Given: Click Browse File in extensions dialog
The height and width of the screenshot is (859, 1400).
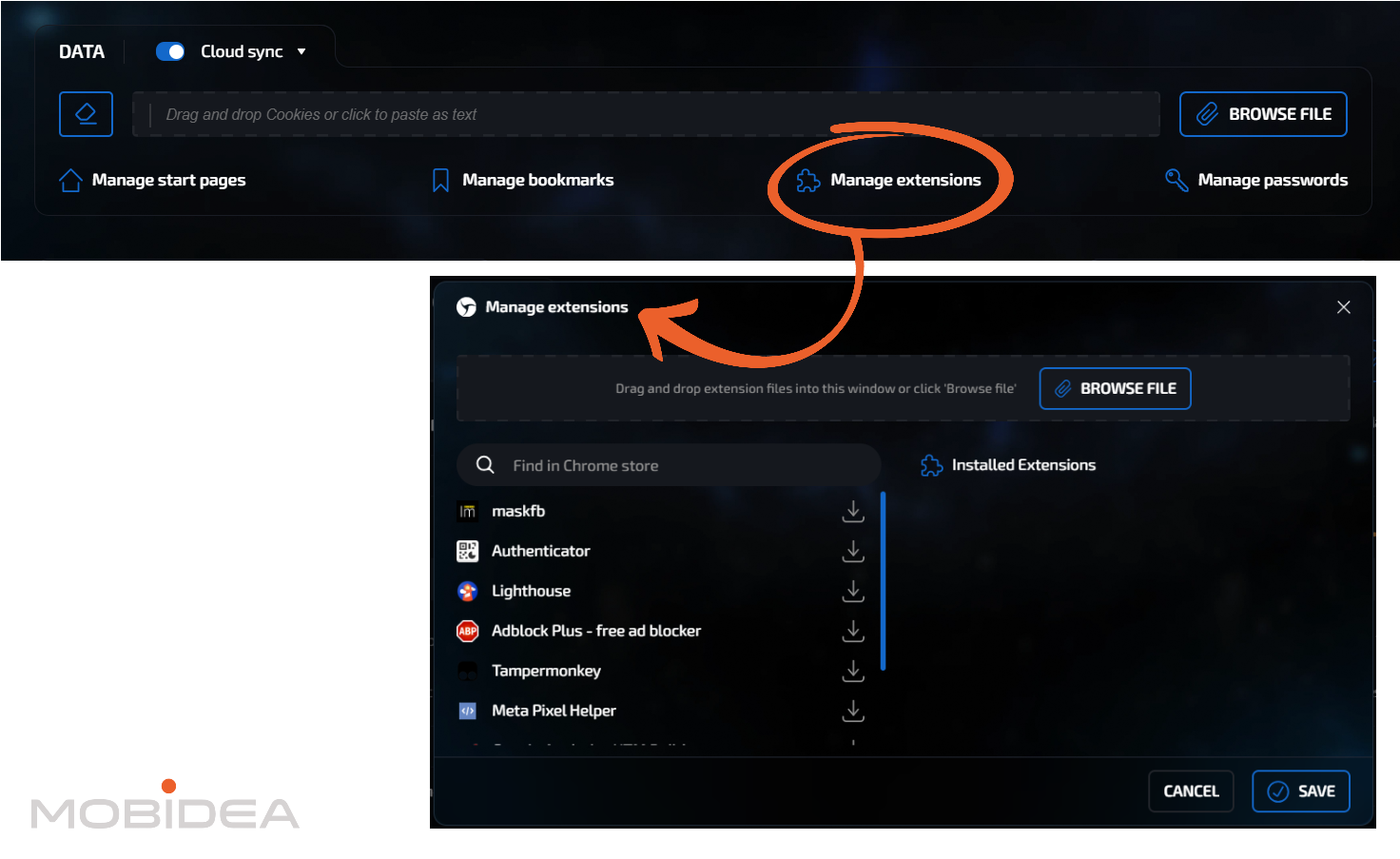Looking at the screenshot, I should point(1115,388).
